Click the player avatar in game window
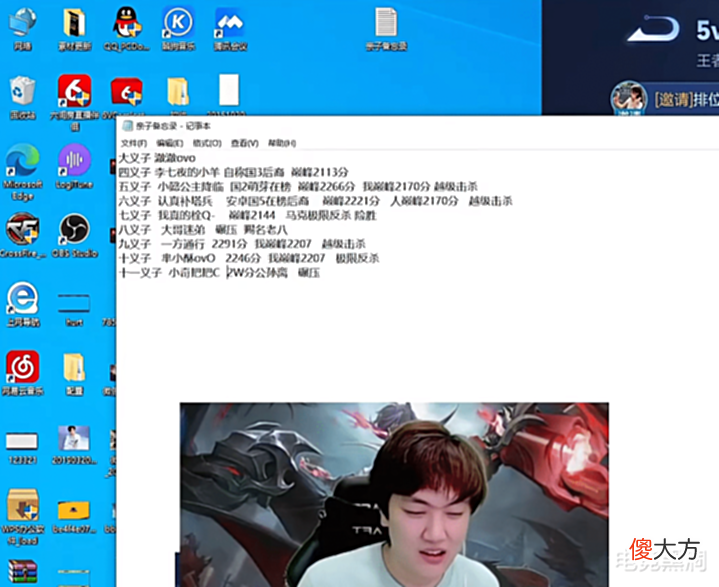This screenshot has width=719, height=587. pos(629,98)
